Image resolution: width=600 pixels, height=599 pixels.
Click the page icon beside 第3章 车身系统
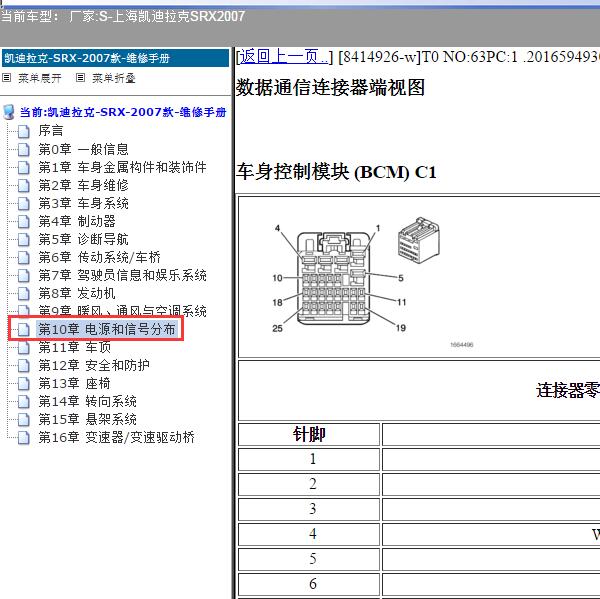(x=24, y=203)
